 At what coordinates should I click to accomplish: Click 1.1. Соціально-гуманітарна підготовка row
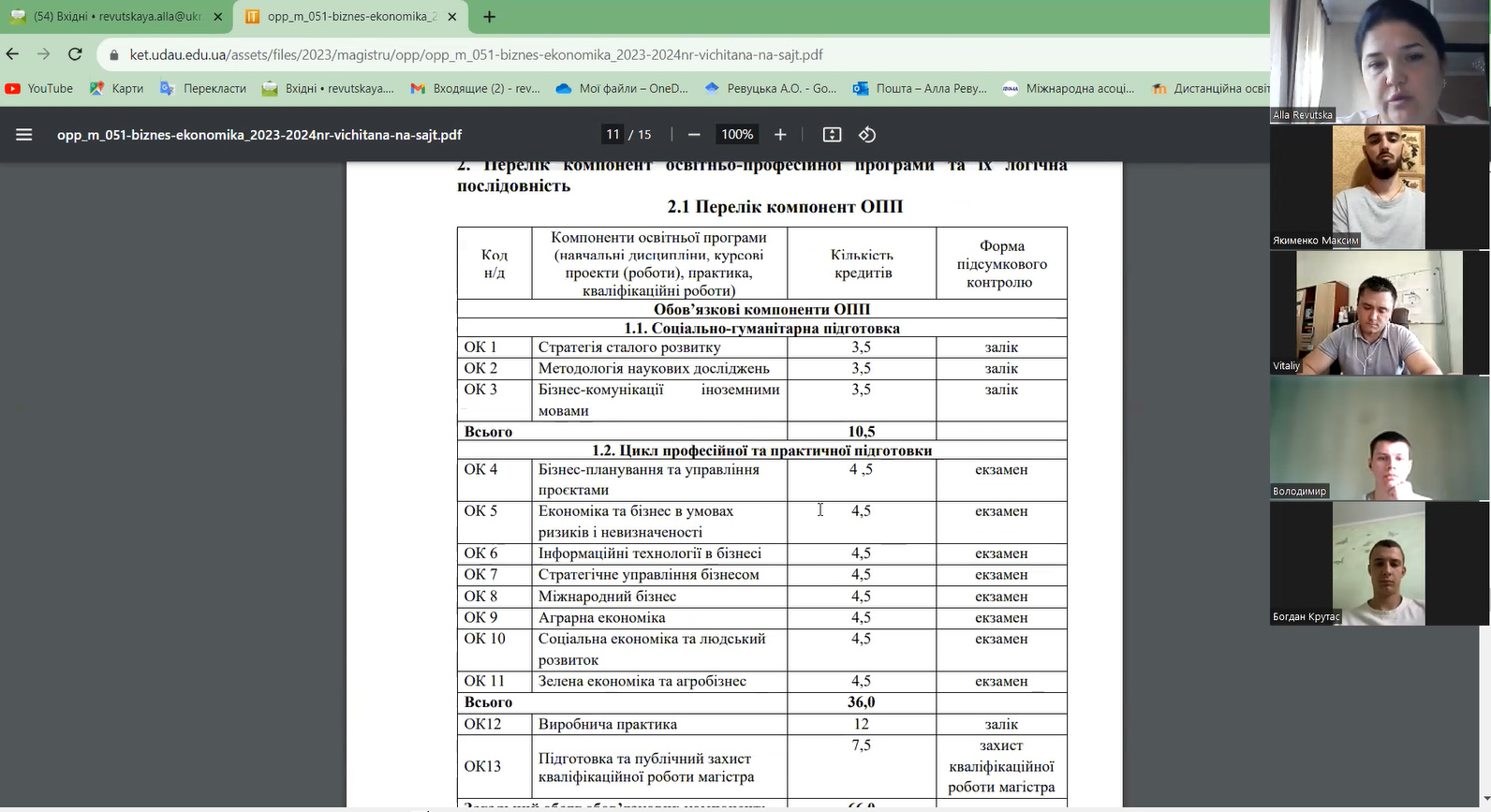(x=761, y=328)
